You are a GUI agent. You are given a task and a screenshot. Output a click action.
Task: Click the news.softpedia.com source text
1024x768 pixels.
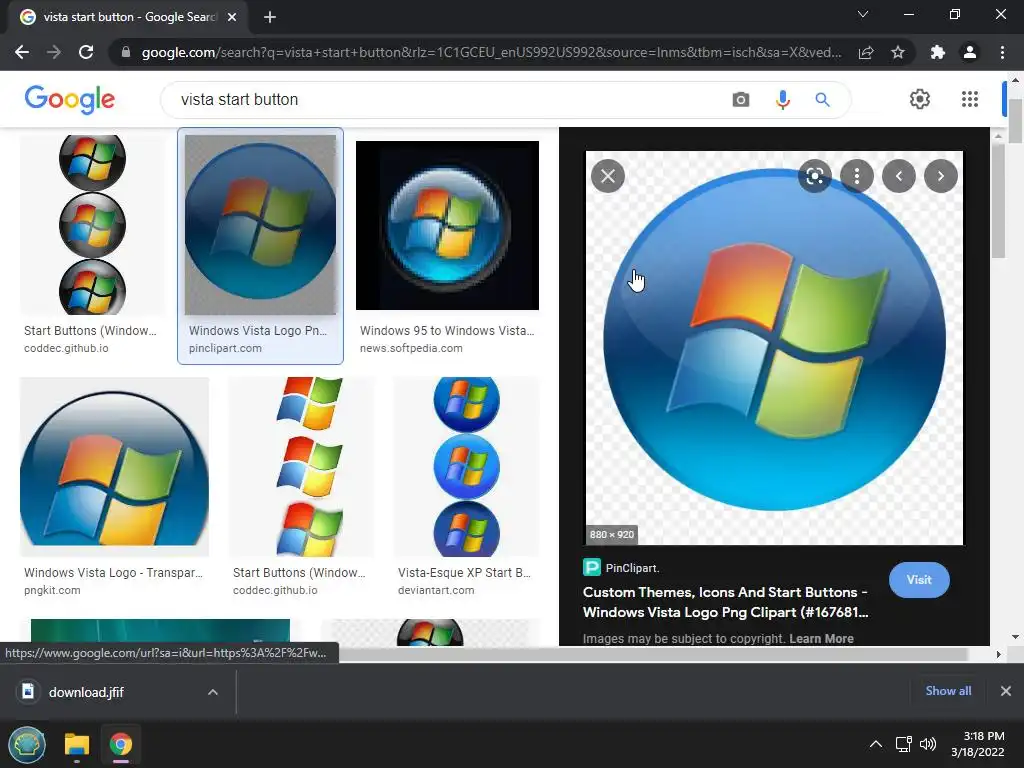[411, 349]
